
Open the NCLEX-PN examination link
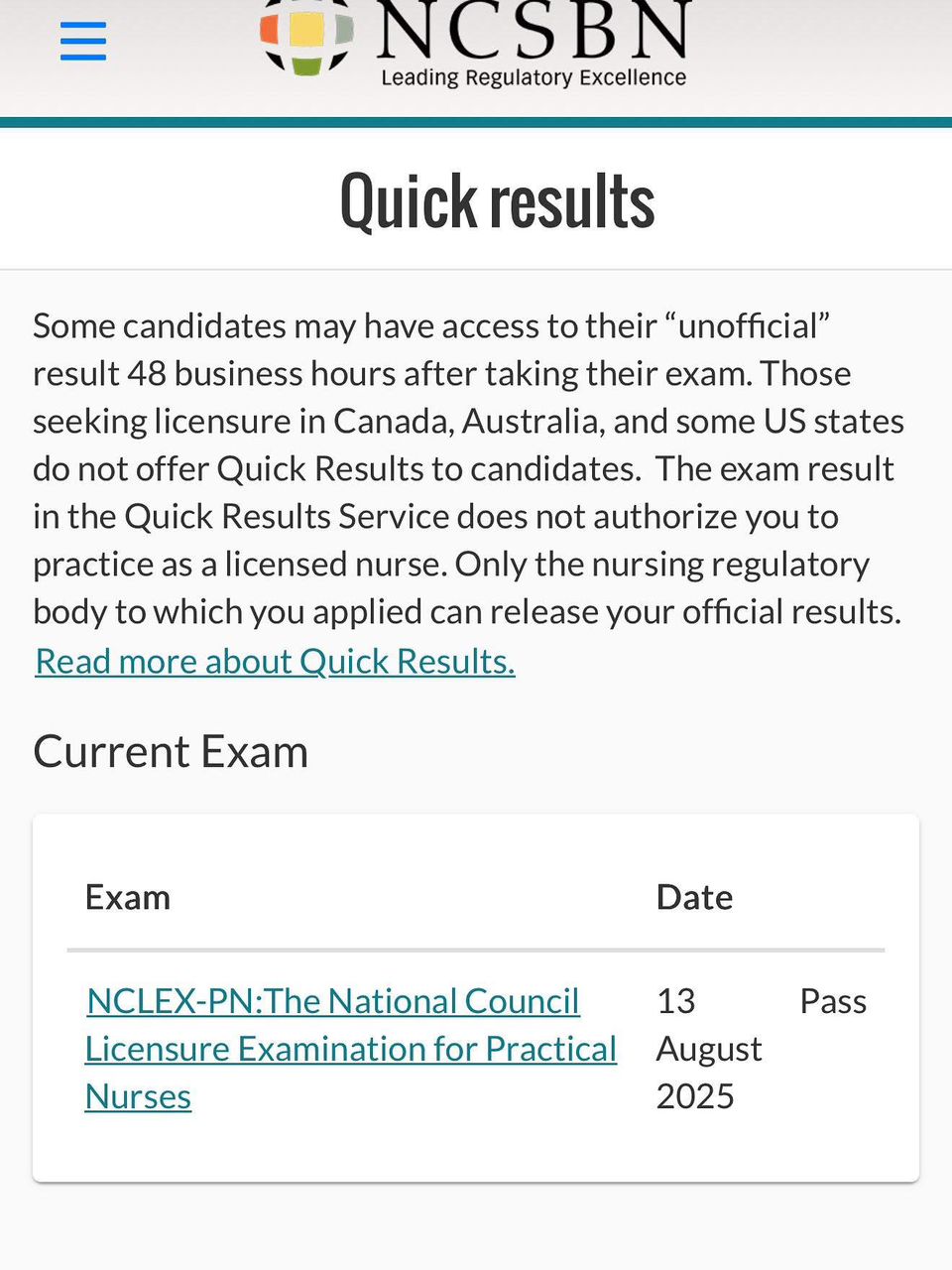[351, 1049]
